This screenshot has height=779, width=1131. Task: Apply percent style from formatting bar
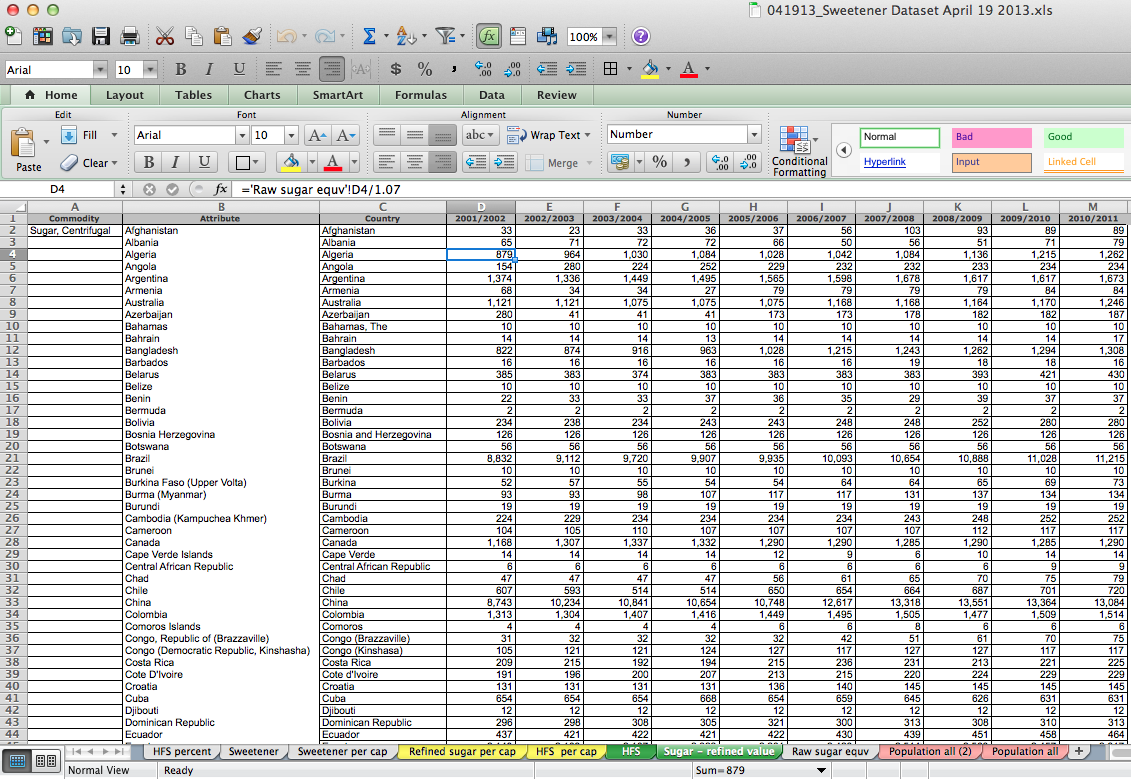(425, 69)
